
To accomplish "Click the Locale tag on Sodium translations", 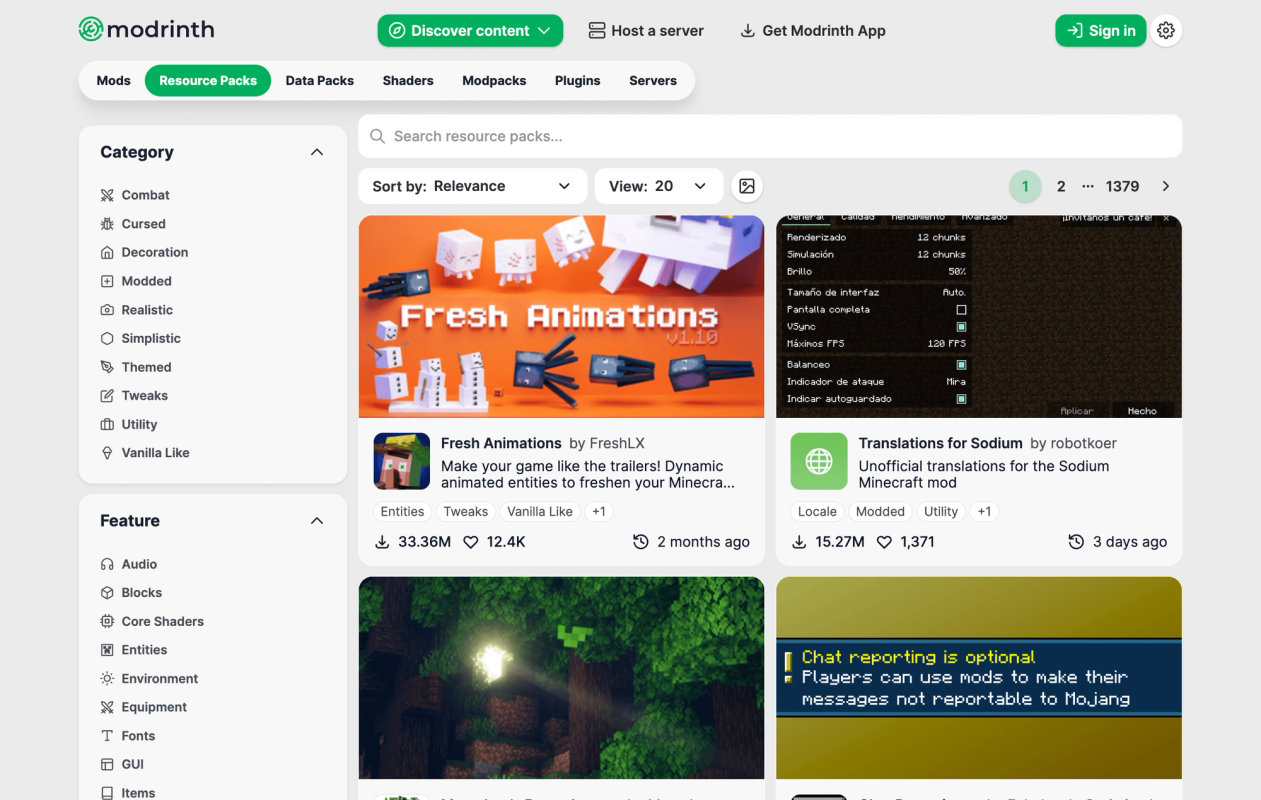I will (817, 511).
